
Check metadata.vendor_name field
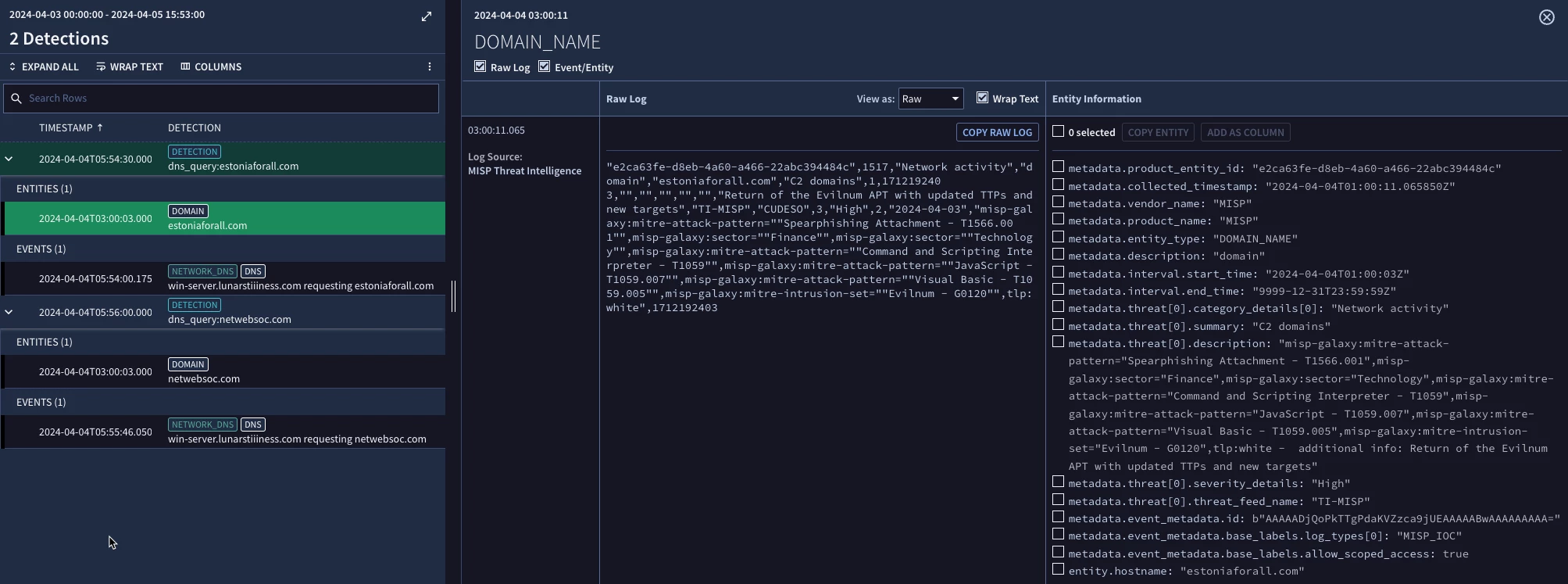coord(1058,202)
